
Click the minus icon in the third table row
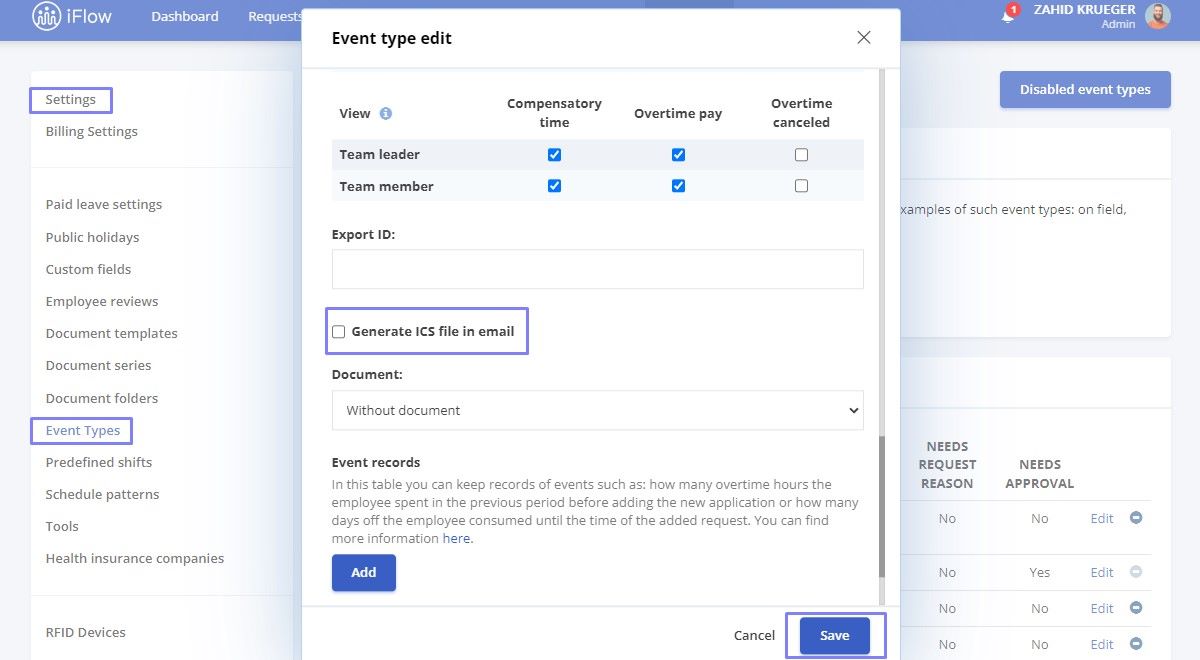tap(1136, 608)
